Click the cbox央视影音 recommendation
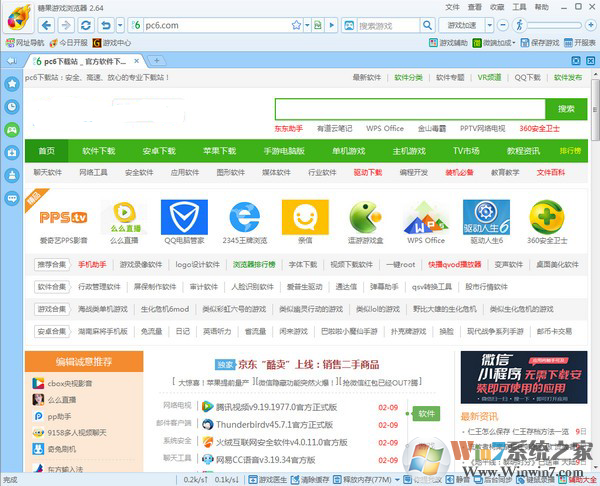 click(70, 383)
